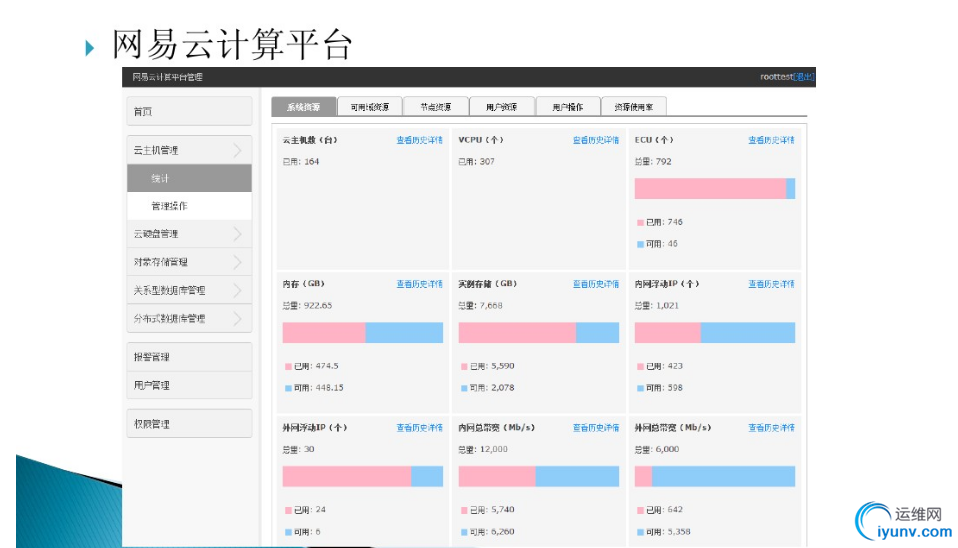Screen dimensions: 958x548
Task: Select the 已用: 5,740 legend entry
Action: (x=488, y=510)
